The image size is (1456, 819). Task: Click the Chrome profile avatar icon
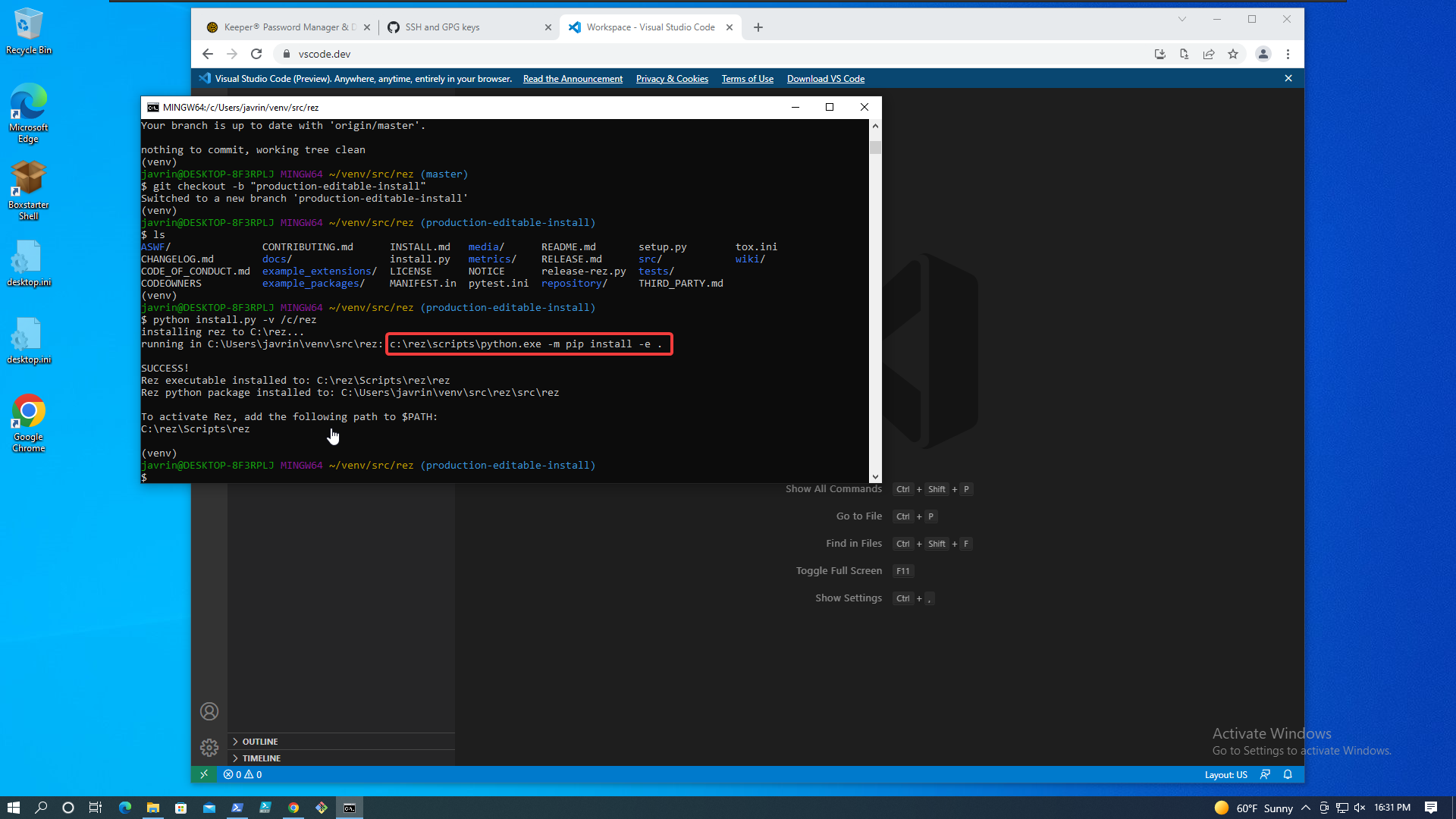point(1263,54)
